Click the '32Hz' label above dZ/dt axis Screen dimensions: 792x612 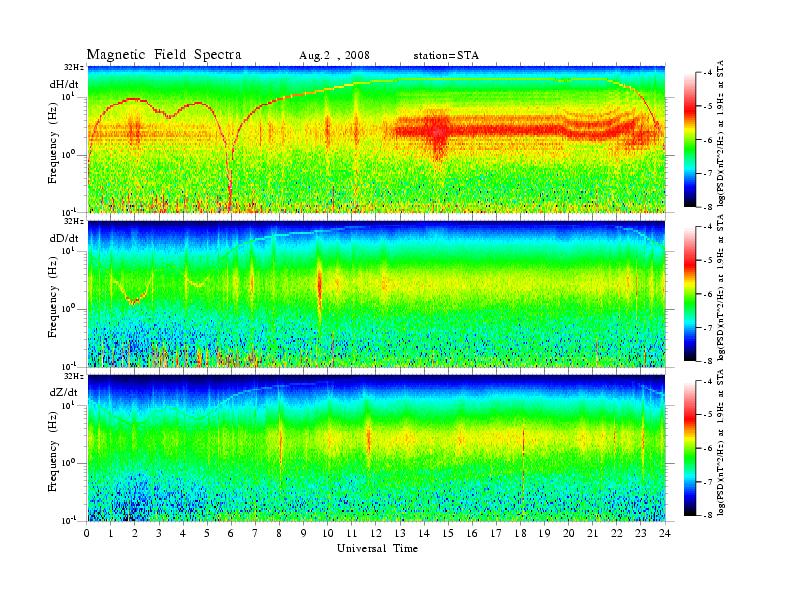tap(74, 376)
